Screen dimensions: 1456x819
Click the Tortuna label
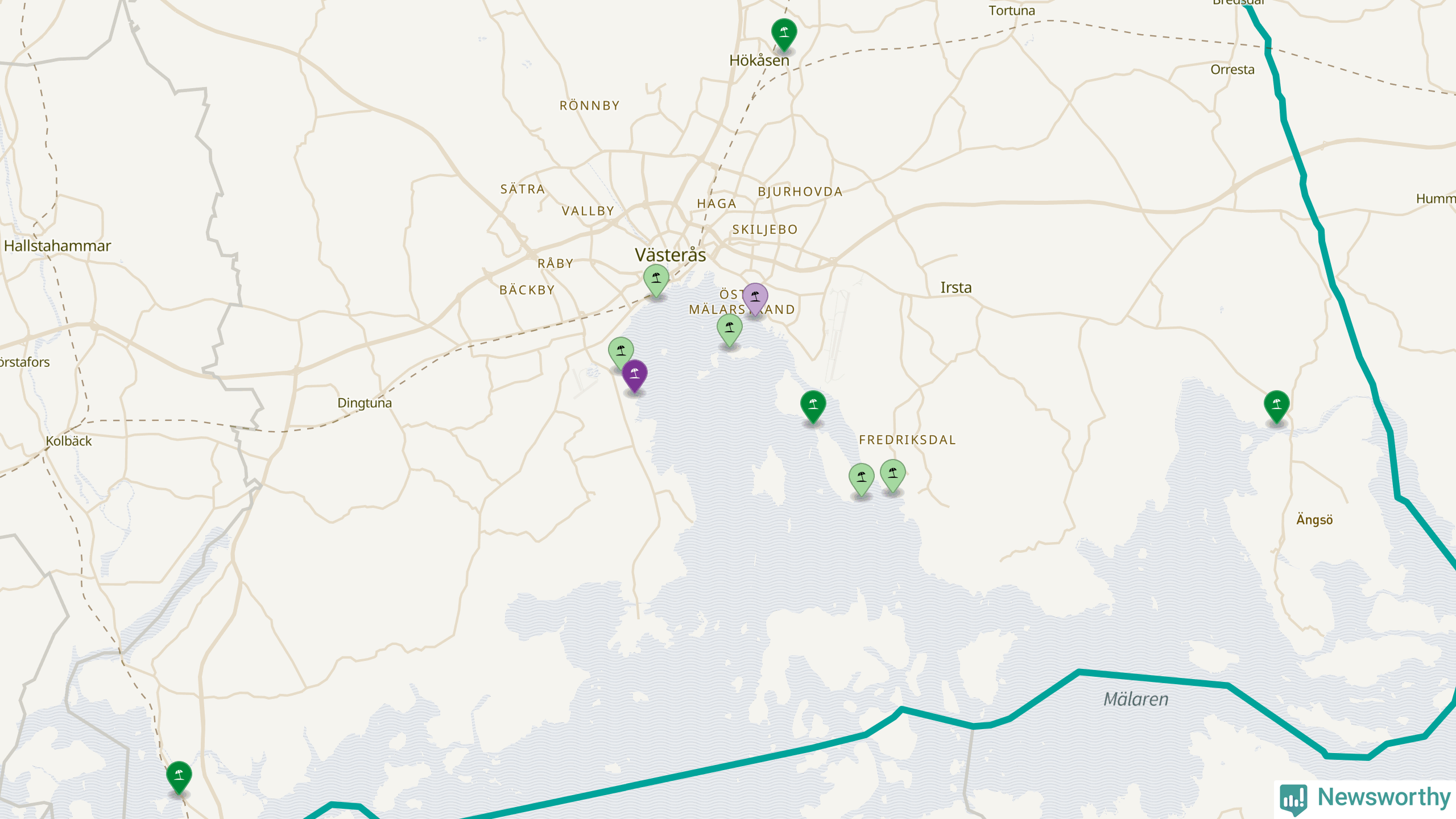[1012, 11]
